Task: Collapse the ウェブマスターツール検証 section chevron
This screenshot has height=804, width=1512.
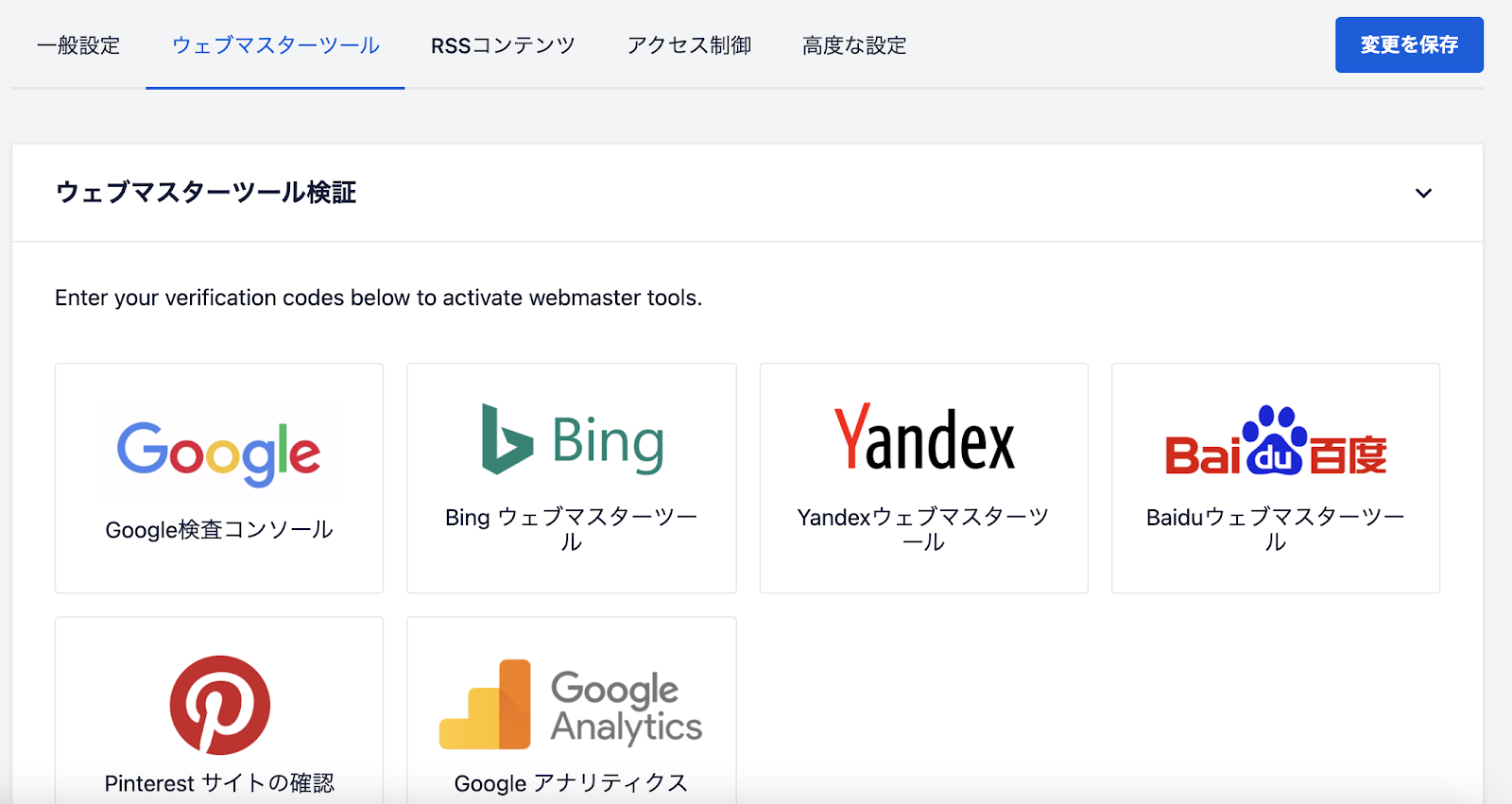Action: click(1423, 193)
